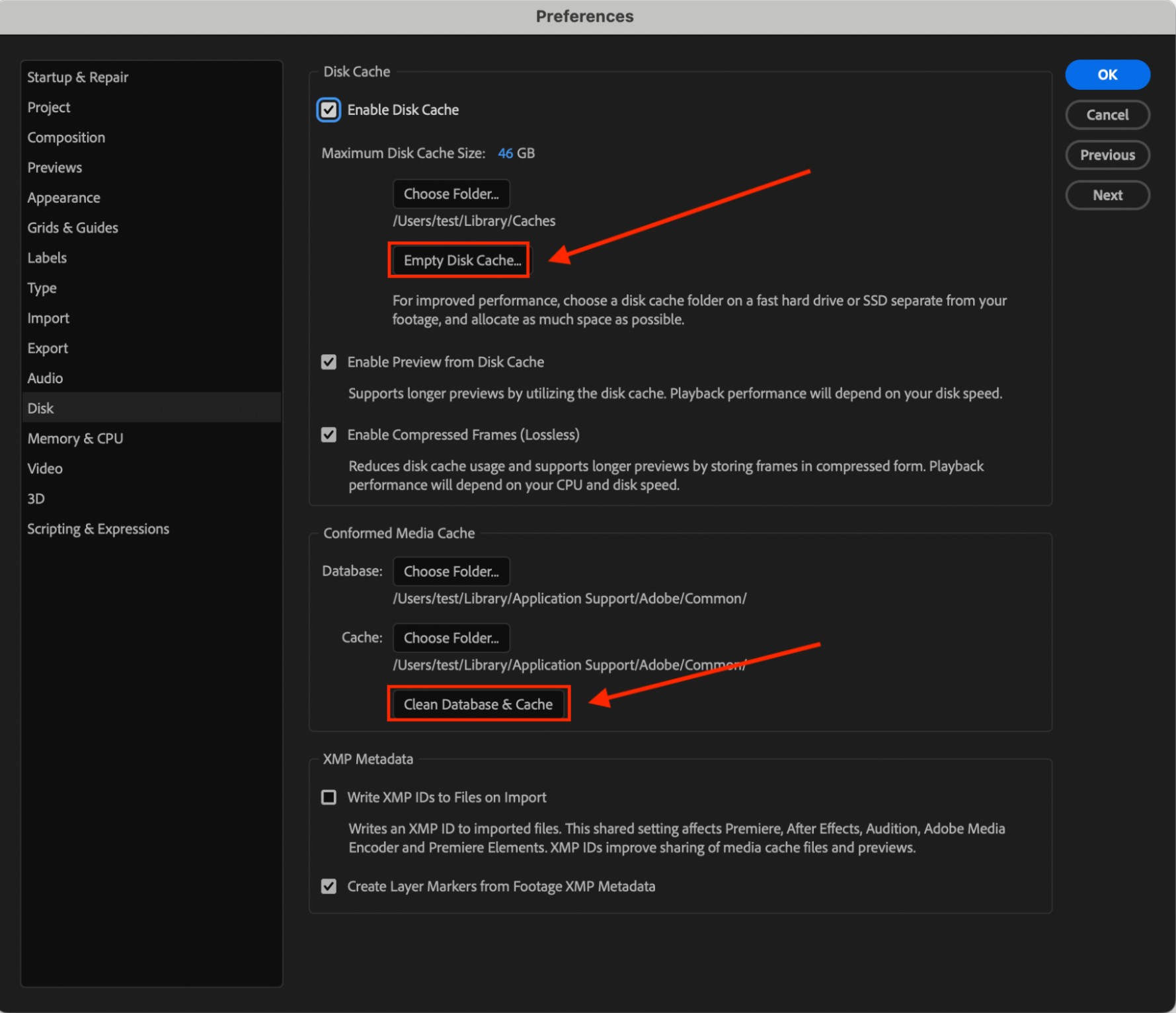This screenshot has width=1176, height=1013.
Task: Uncheck Create Layer Markers from Footage XMP Metadata
Action: tap(329, 886)
